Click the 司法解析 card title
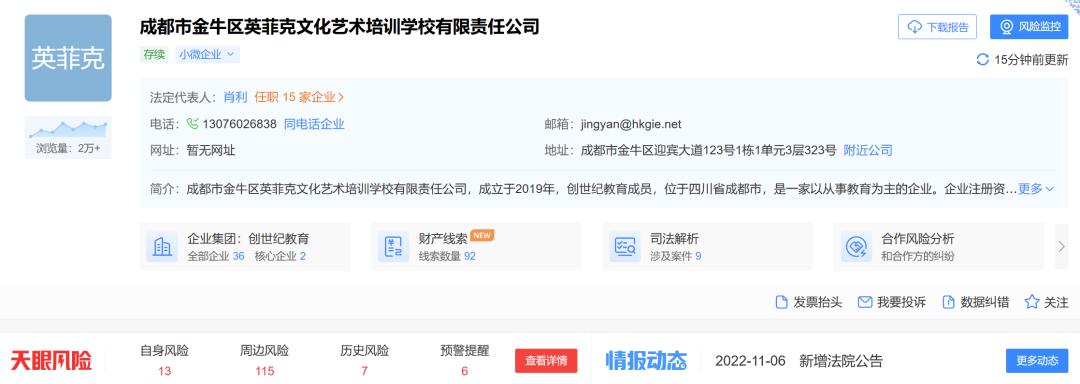Viewport: 1080px width, 384px height. pos(674,239)
